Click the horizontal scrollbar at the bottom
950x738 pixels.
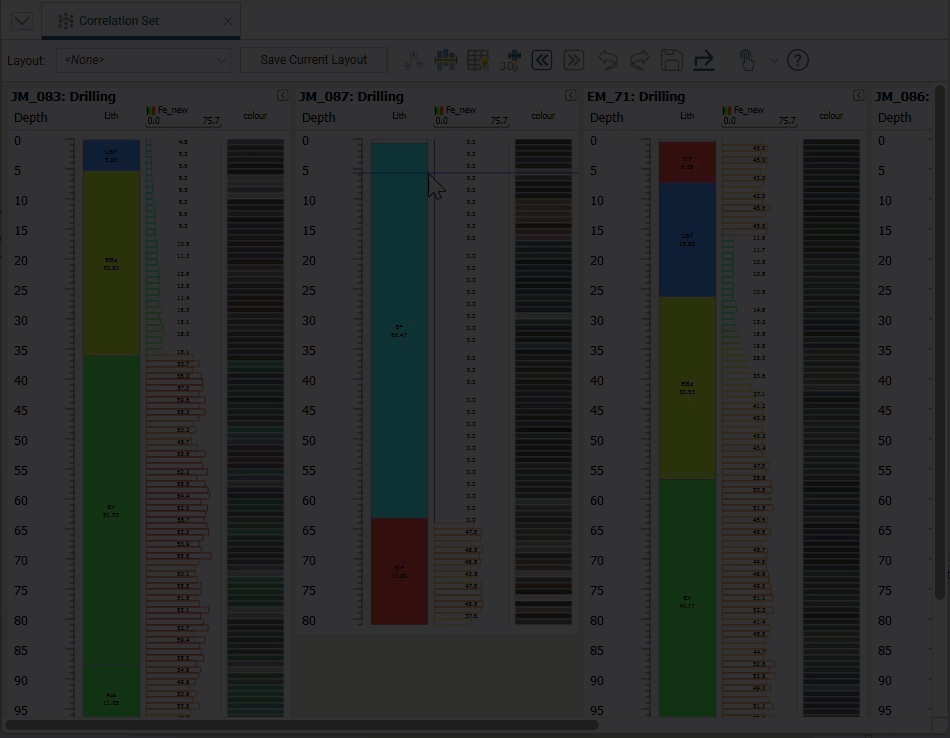pyautogui.click(x=302, y=725)
